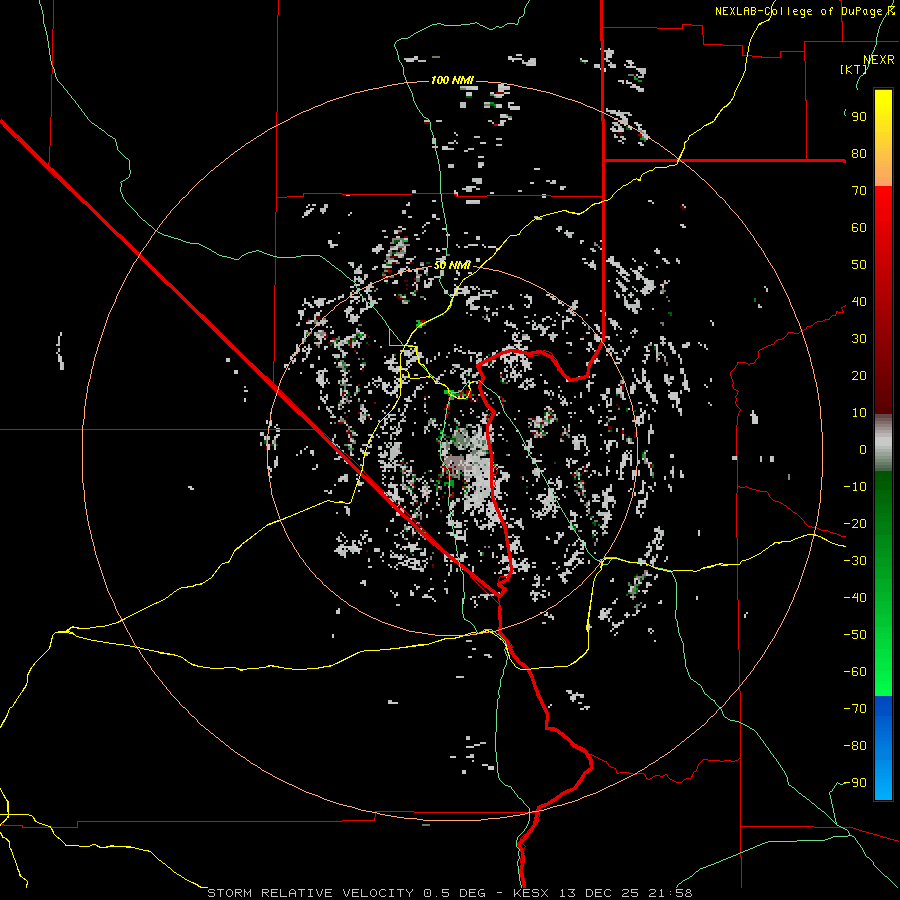Click the -30 value on the velocity scale
Image resolution: width=900 pixels, height=900 pixels.
click(x=855, y=561)
